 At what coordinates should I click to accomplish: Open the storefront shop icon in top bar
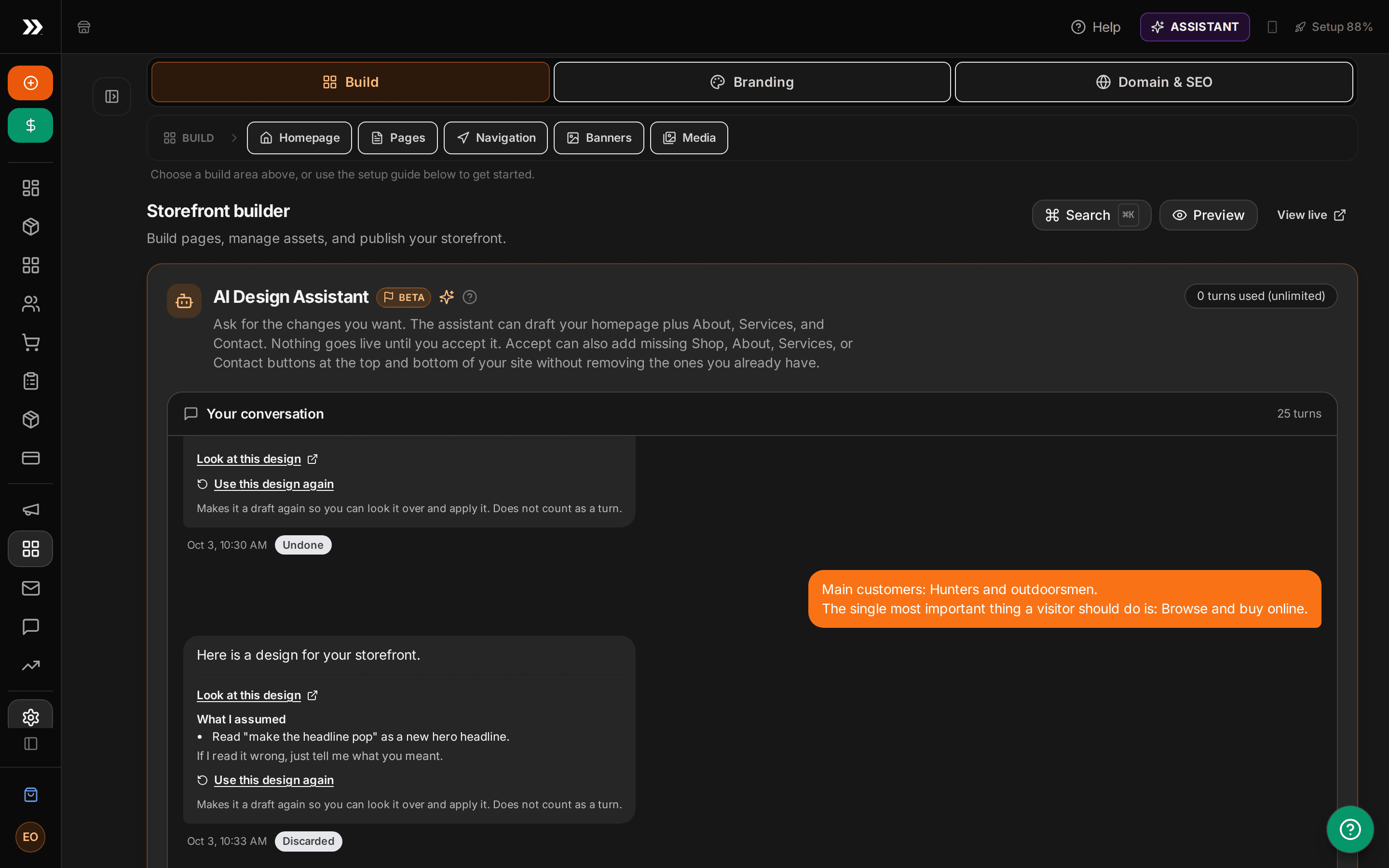click(x=84, y=27)
